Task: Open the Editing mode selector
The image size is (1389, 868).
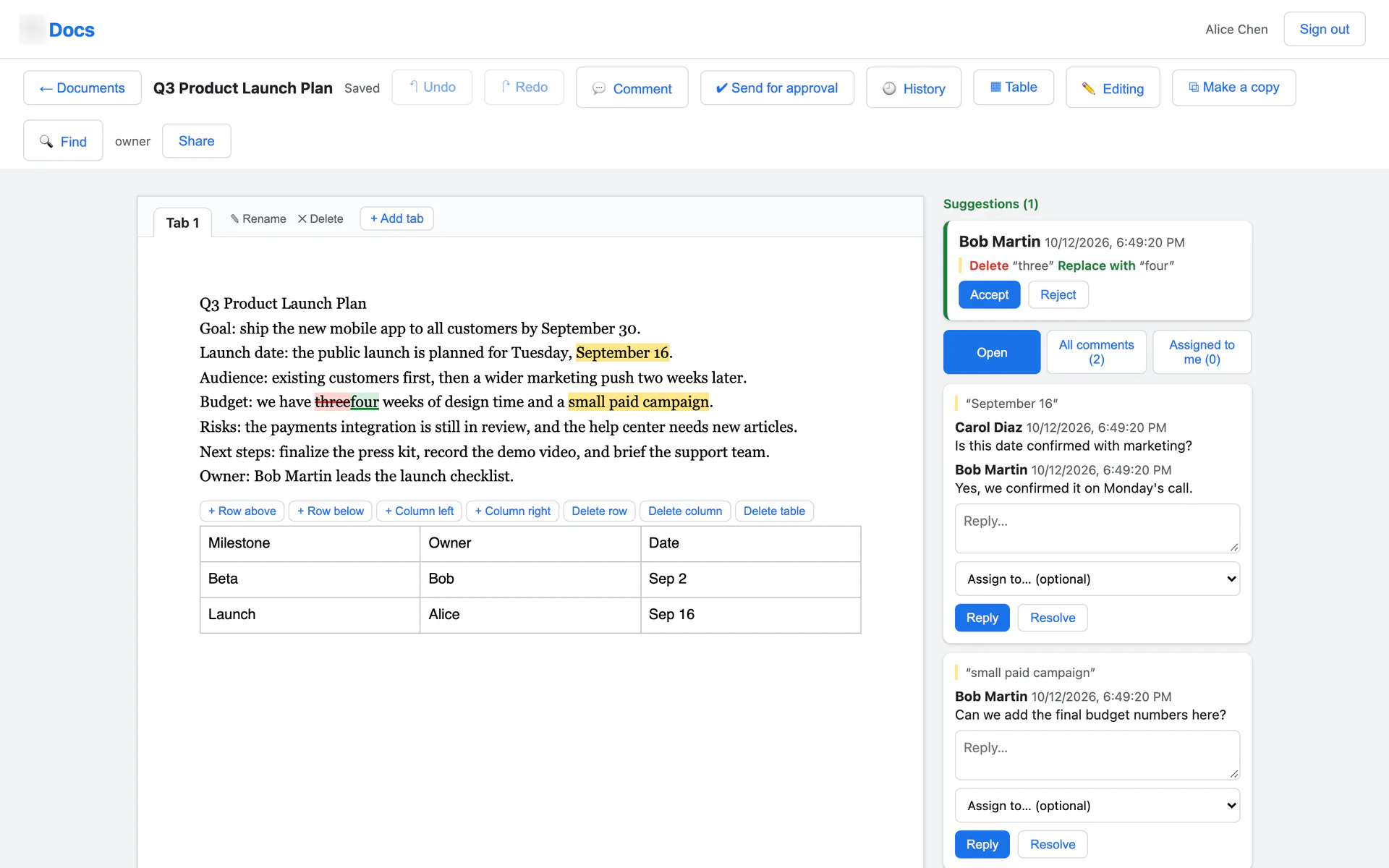Action: tap(1113, 88)
